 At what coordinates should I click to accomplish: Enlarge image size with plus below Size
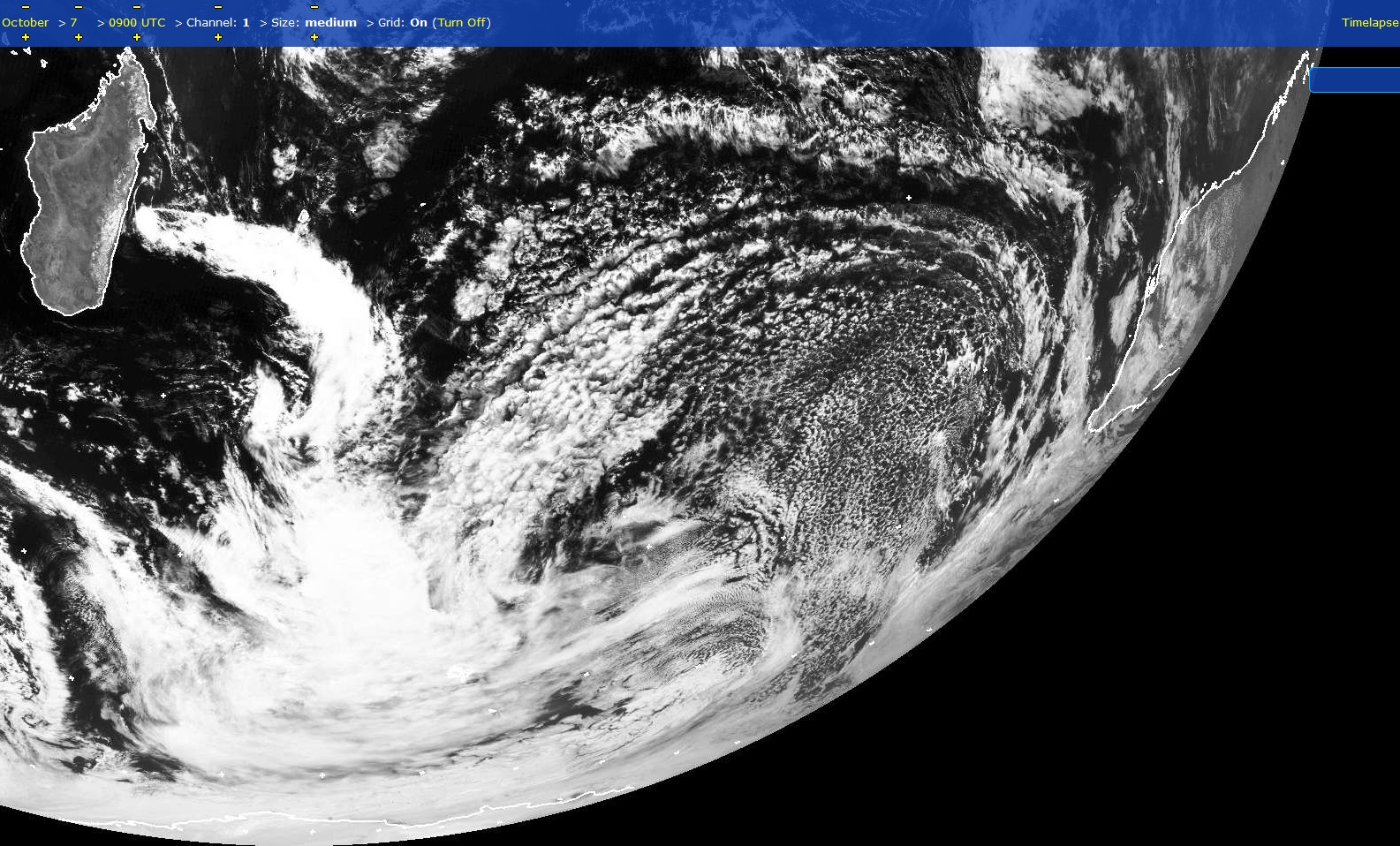tap(314, 37)
